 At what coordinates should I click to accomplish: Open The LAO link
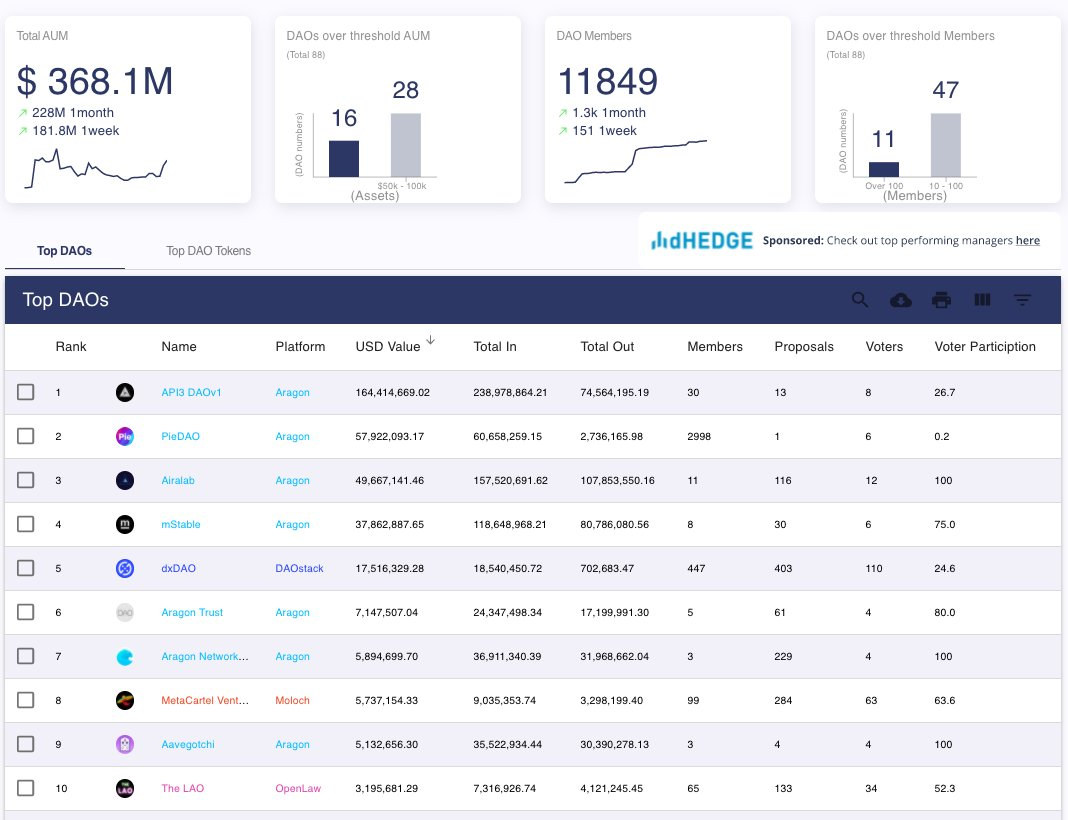click(183, 788)
